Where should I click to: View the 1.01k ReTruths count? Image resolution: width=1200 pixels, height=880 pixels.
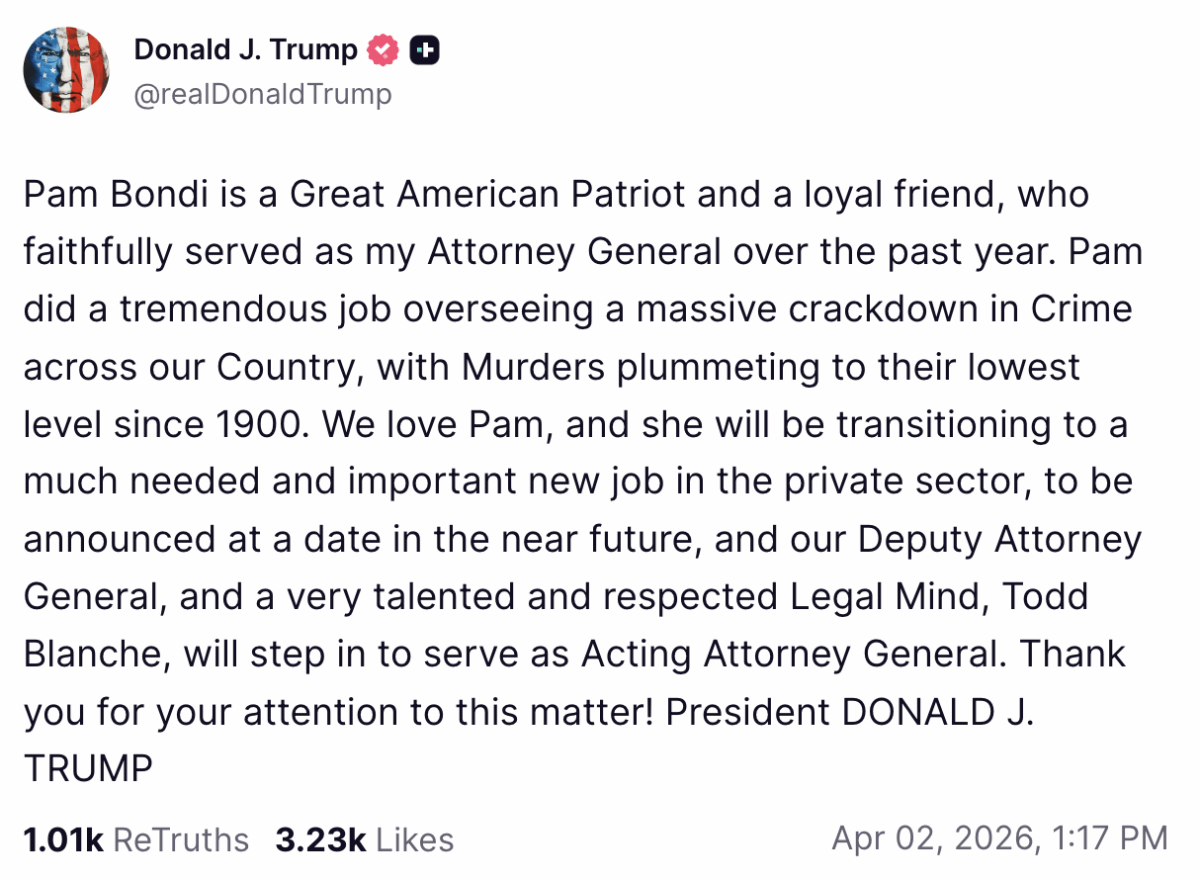point(64,839)
